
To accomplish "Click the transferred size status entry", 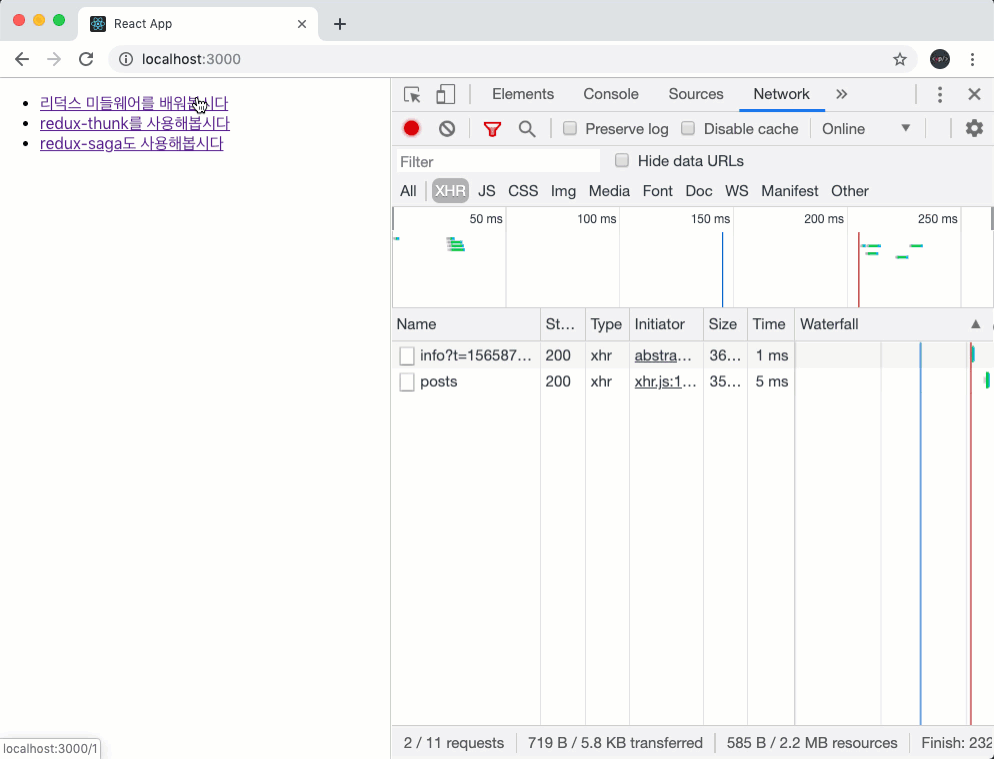I will coord(616,743).
